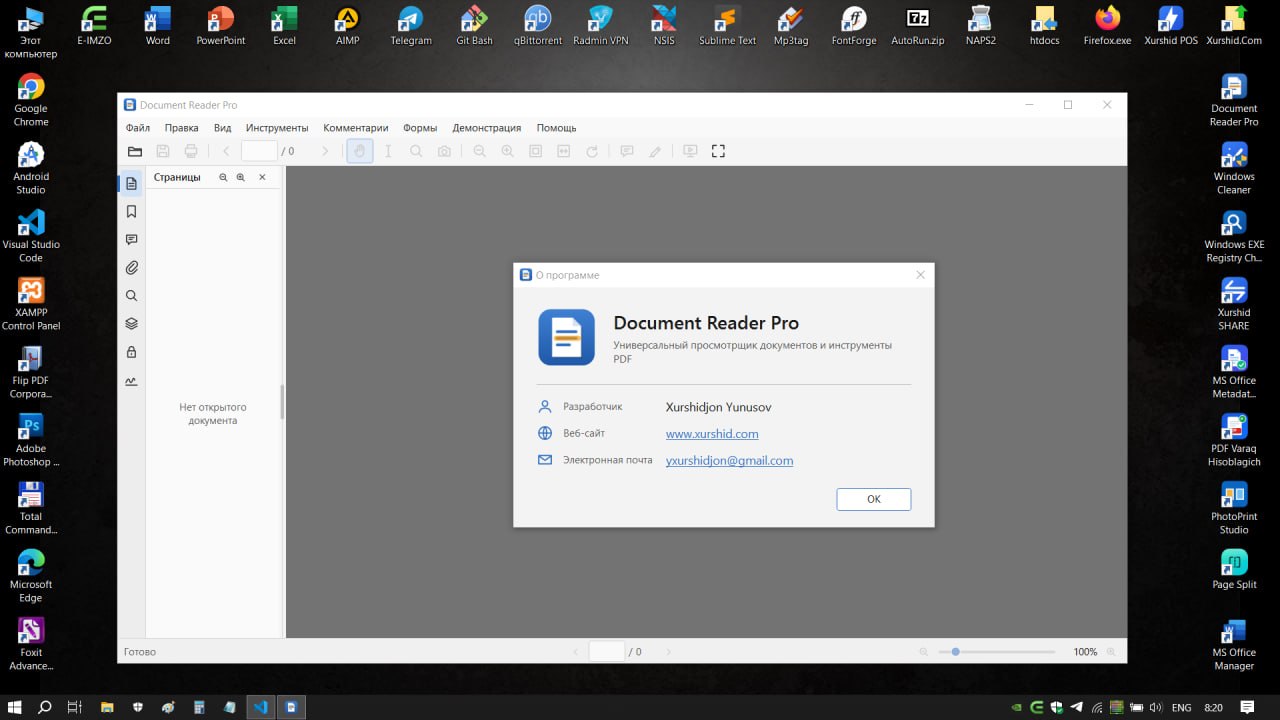This screenshot has height=720, width=1280.
Task: Click the presentation mode icon in toolbar
Action: point(690,151)
